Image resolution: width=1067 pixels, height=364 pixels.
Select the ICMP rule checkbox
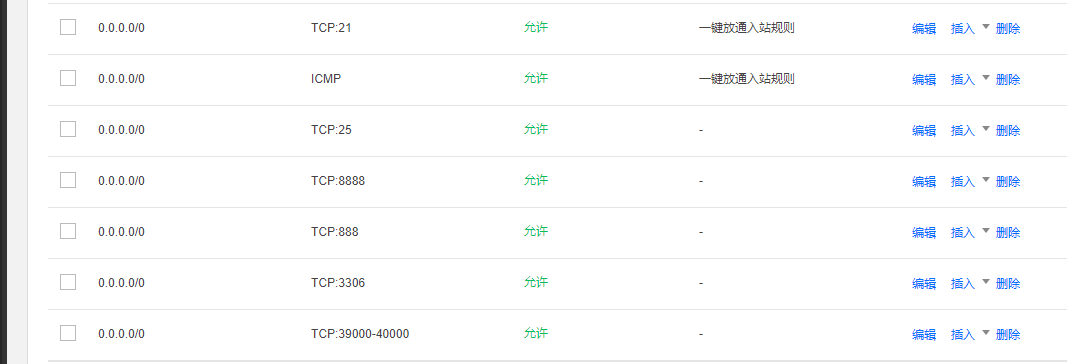pos(68,78)
